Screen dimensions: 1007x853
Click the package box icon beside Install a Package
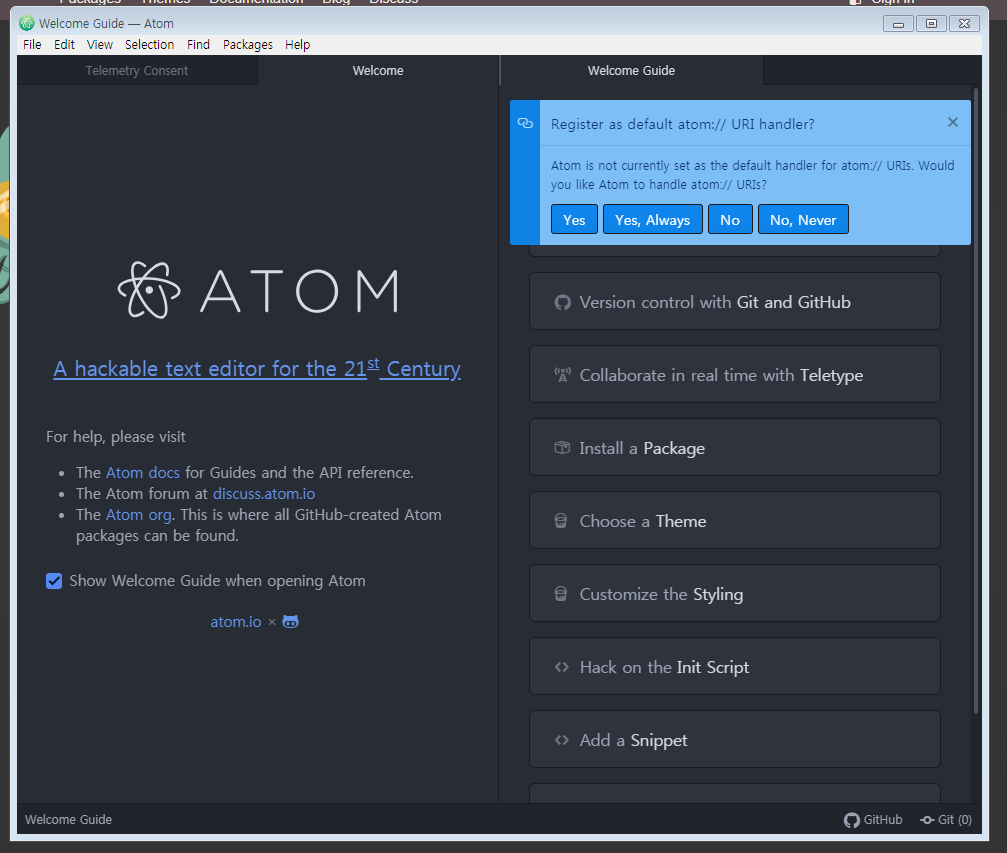click(x=562, y=448)
